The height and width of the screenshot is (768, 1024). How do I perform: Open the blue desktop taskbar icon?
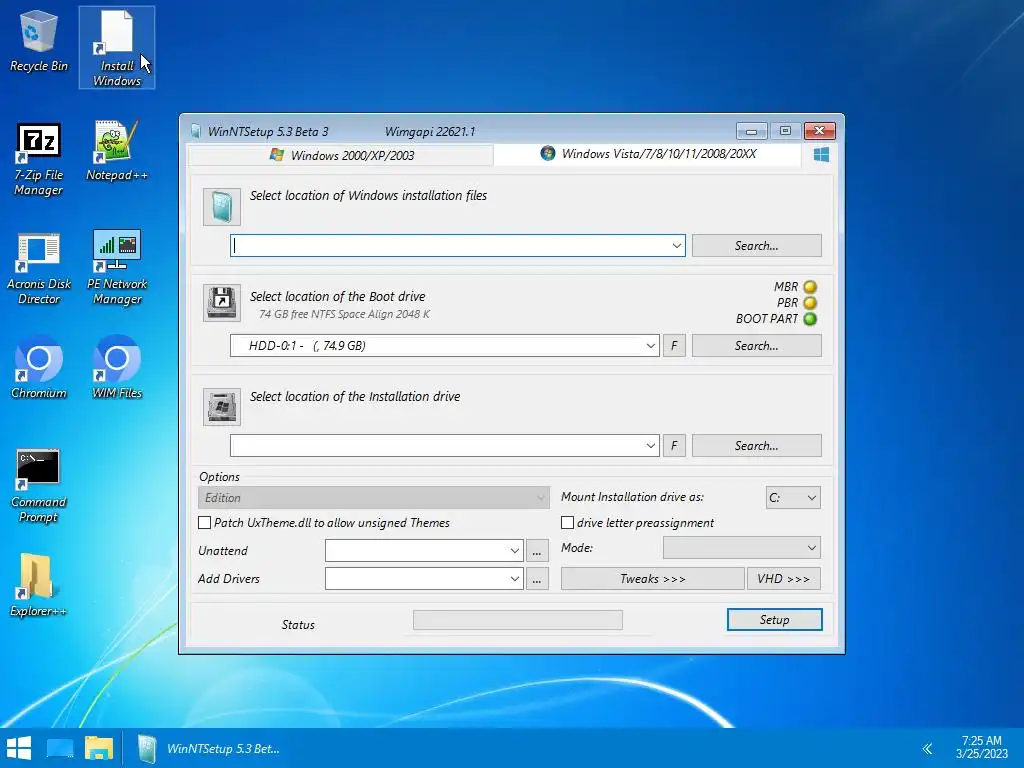(x=60, y=748)
